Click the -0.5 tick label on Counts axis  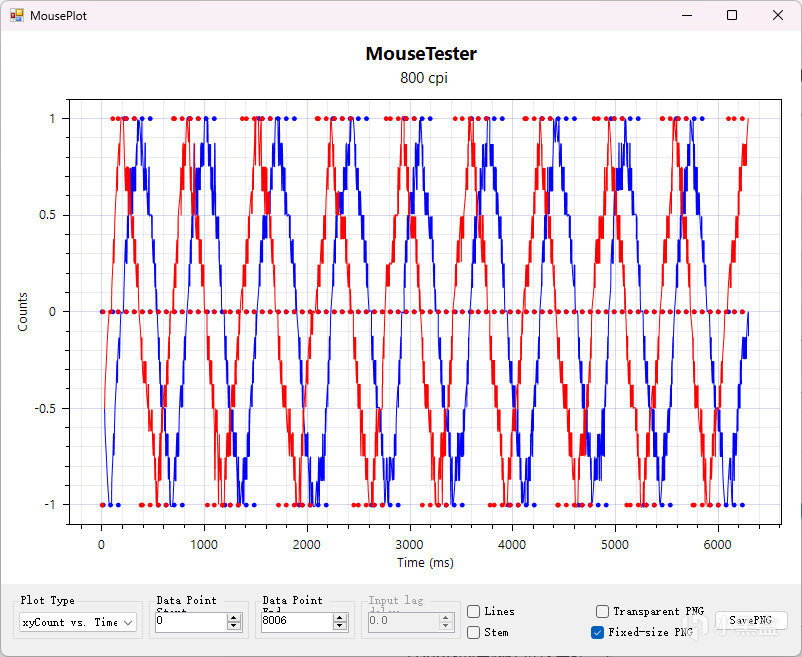[x=45, y=409]
